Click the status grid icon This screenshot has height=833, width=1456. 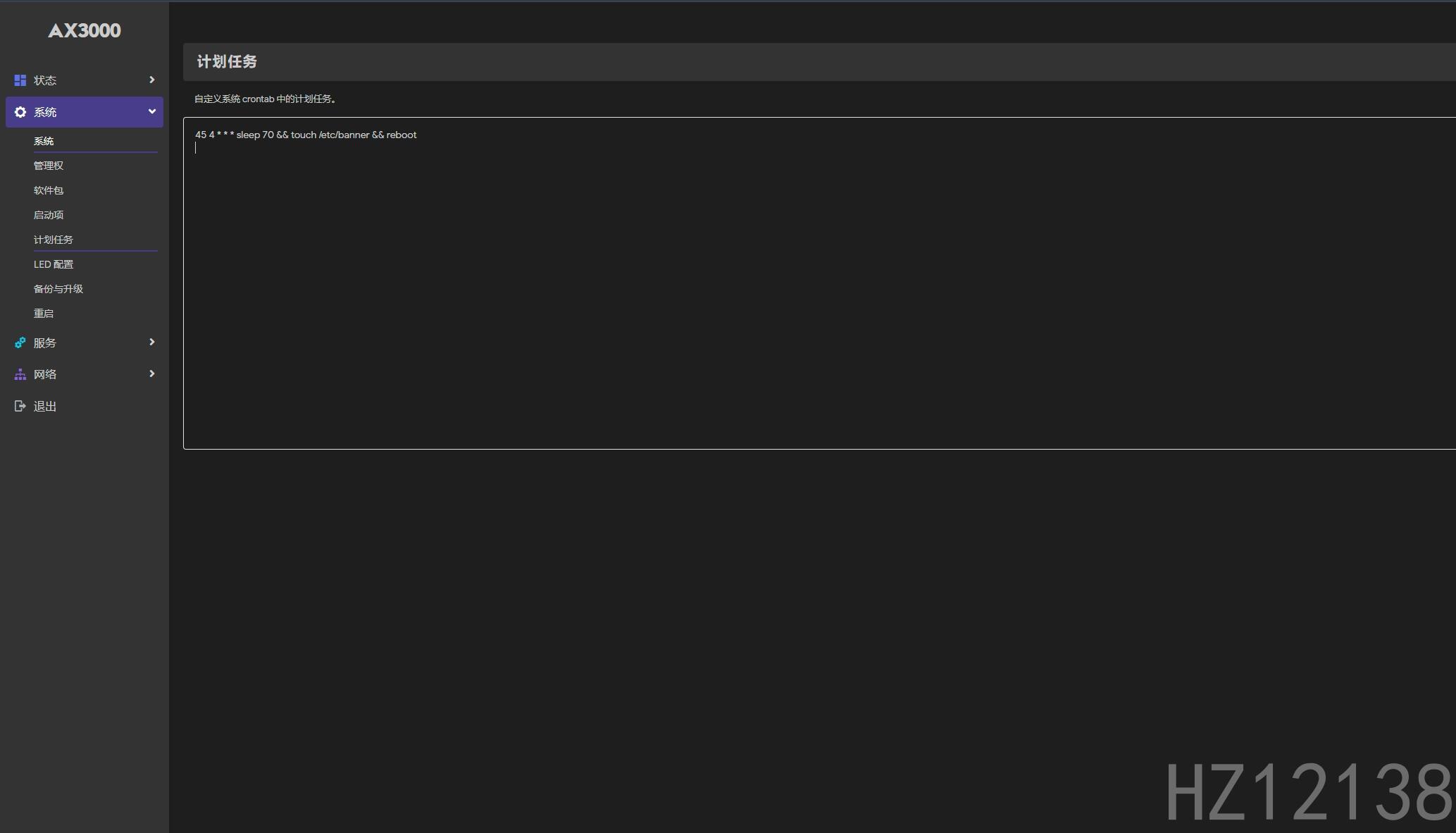[x=20, y=80]
